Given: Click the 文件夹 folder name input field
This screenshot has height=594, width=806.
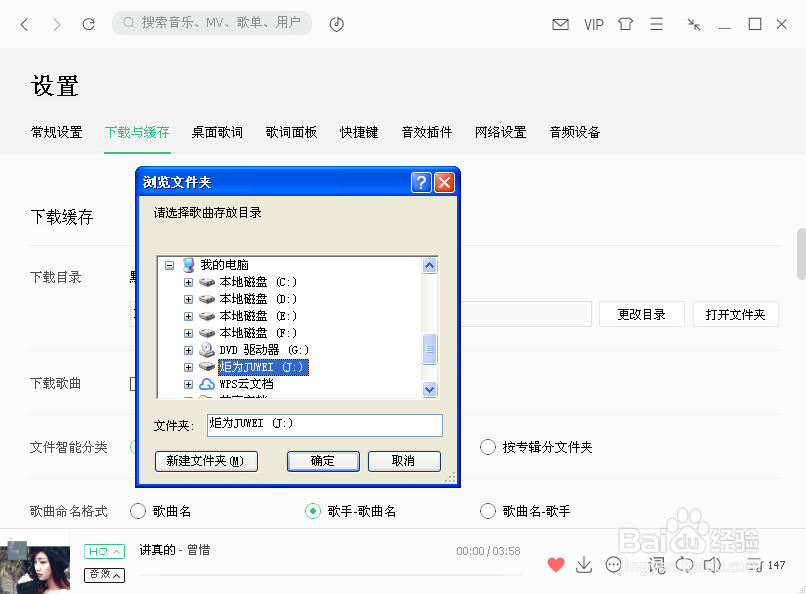Looking at the screenshot, I should click(325, 425).
